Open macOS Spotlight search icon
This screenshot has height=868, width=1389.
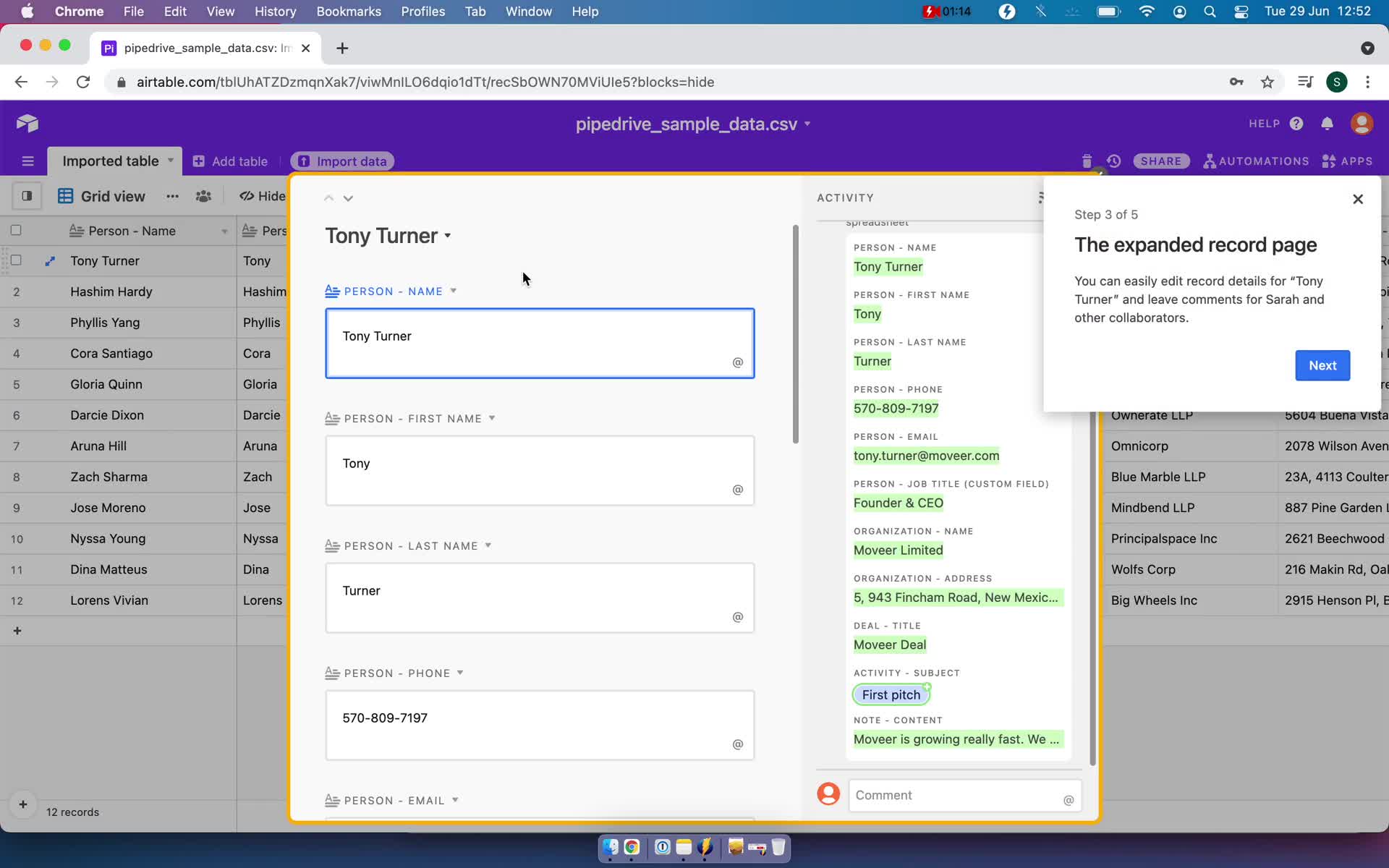click(1210, 12)
